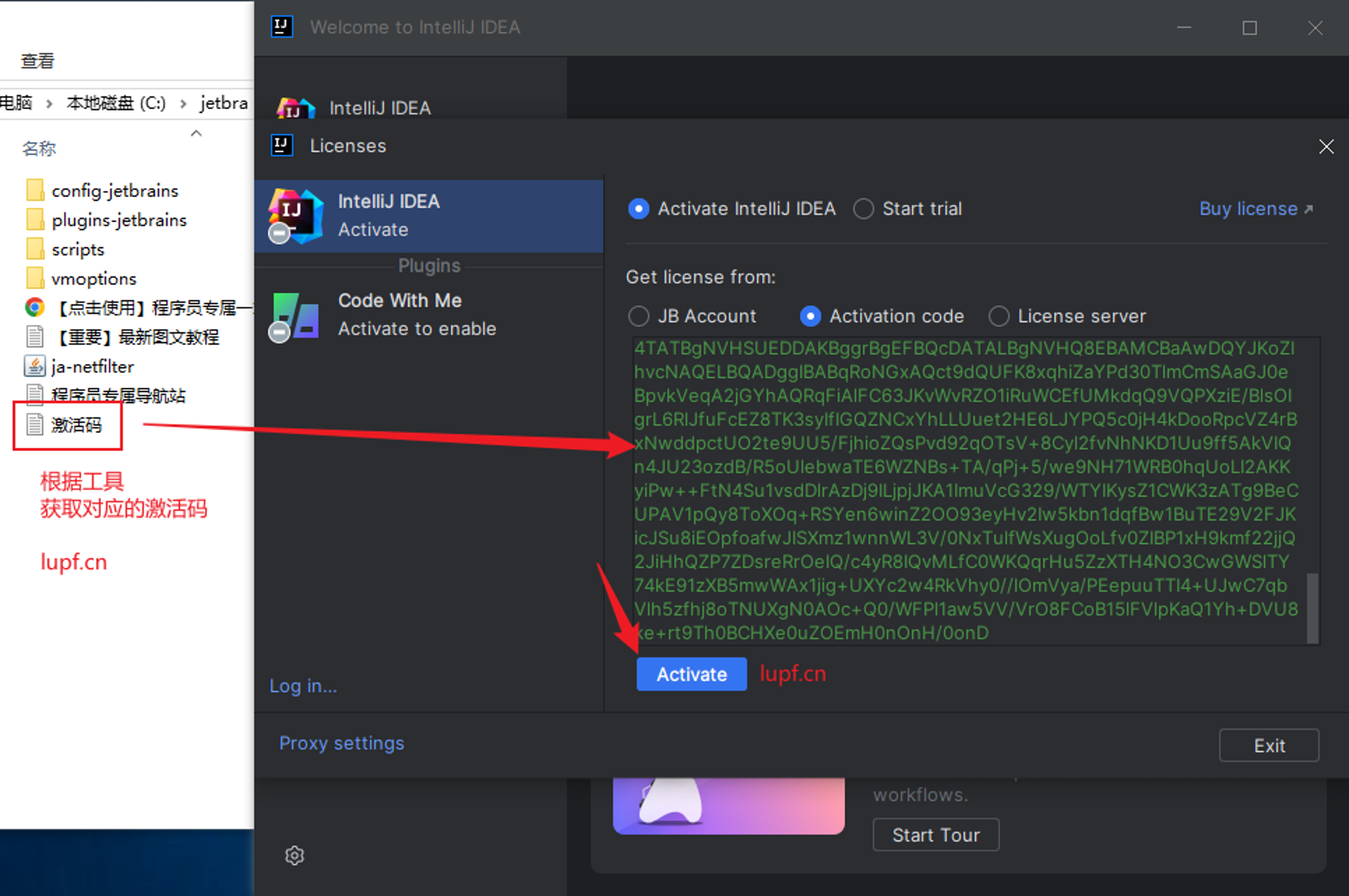Close the Licenses dialog with X
The image size is (1349, 896).
pos(1326,146)
